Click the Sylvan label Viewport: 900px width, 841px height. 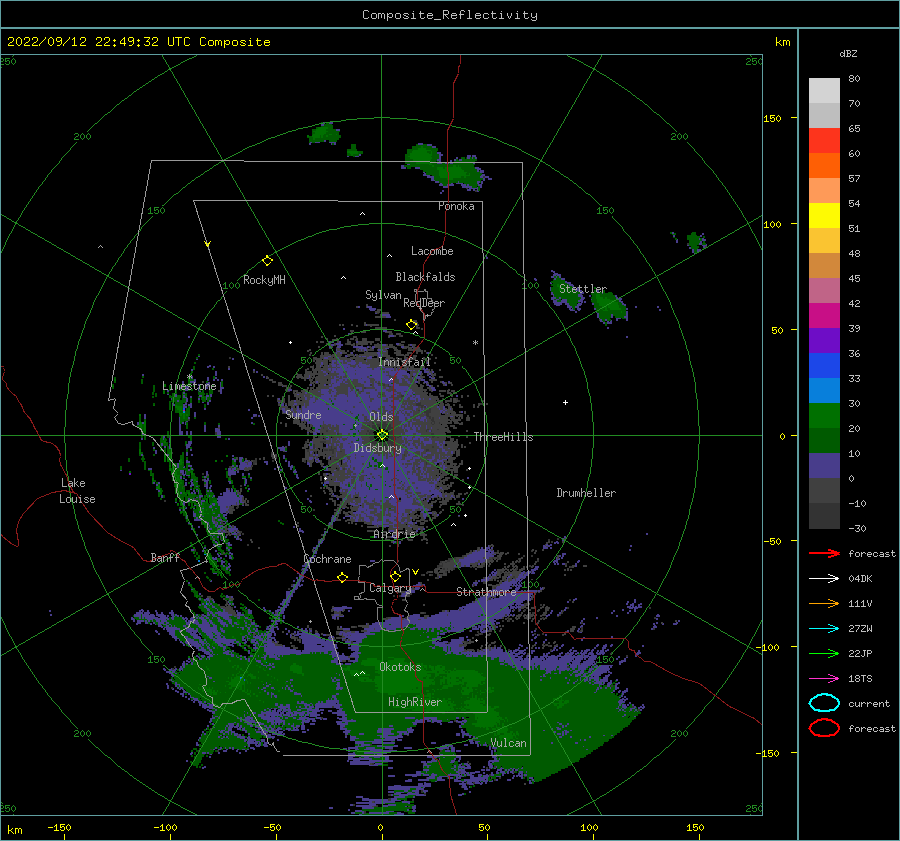point(383,295)
